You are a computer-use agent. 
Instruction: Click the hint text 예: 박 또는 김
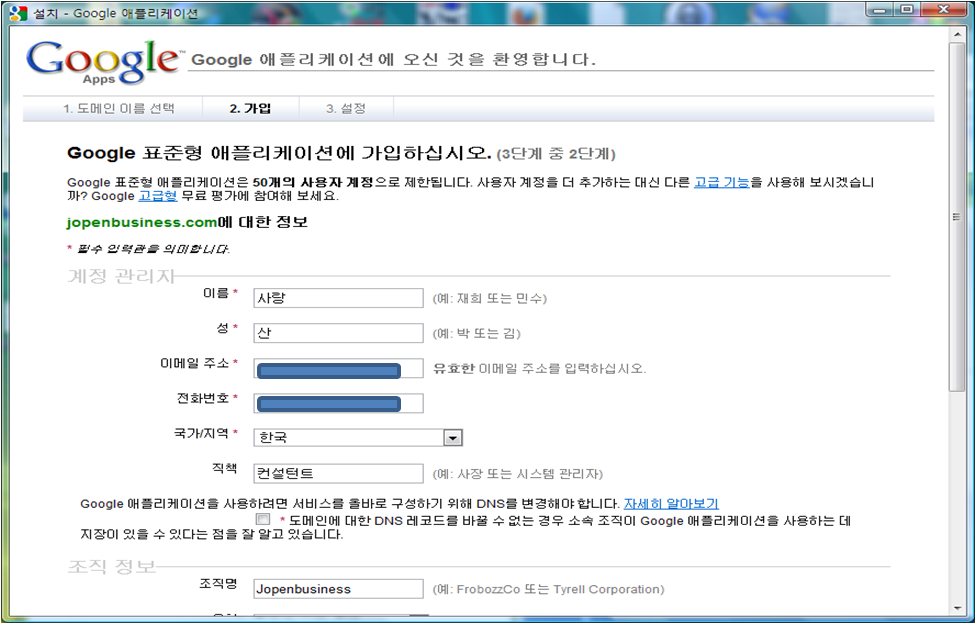click(x=477, y=333)
